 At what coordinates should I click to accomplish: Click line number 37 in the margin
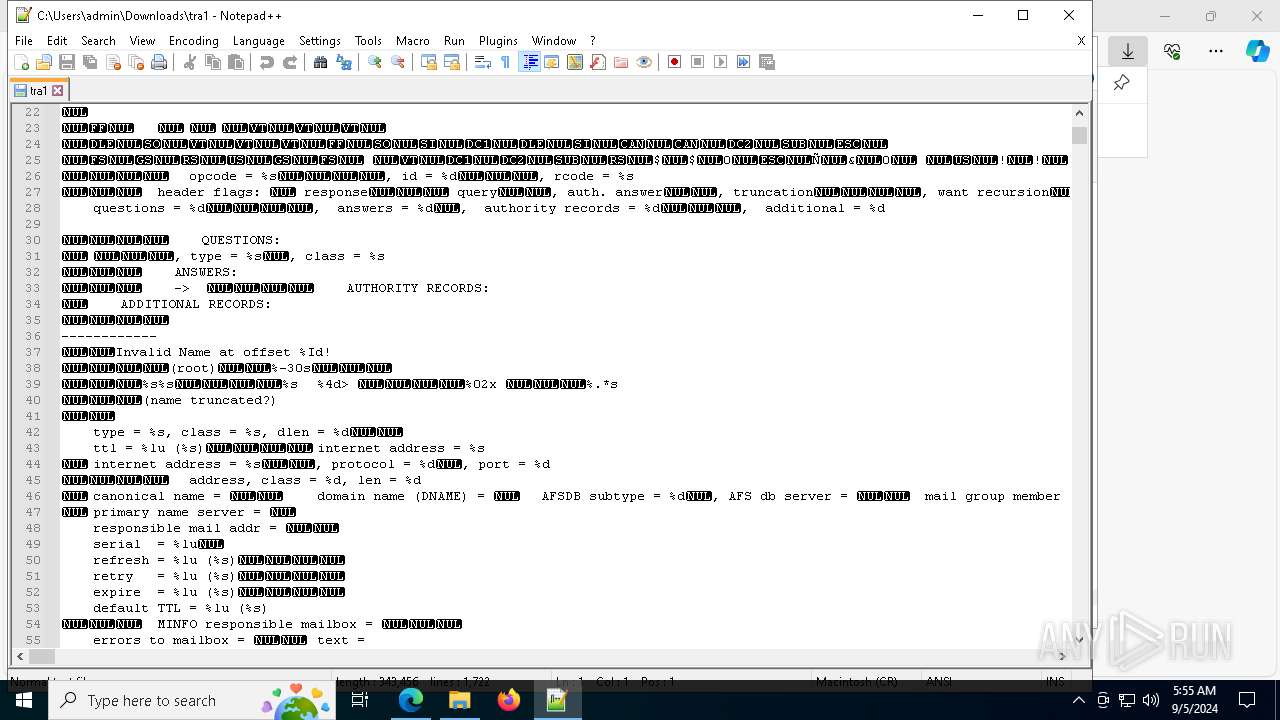[33, 352]
